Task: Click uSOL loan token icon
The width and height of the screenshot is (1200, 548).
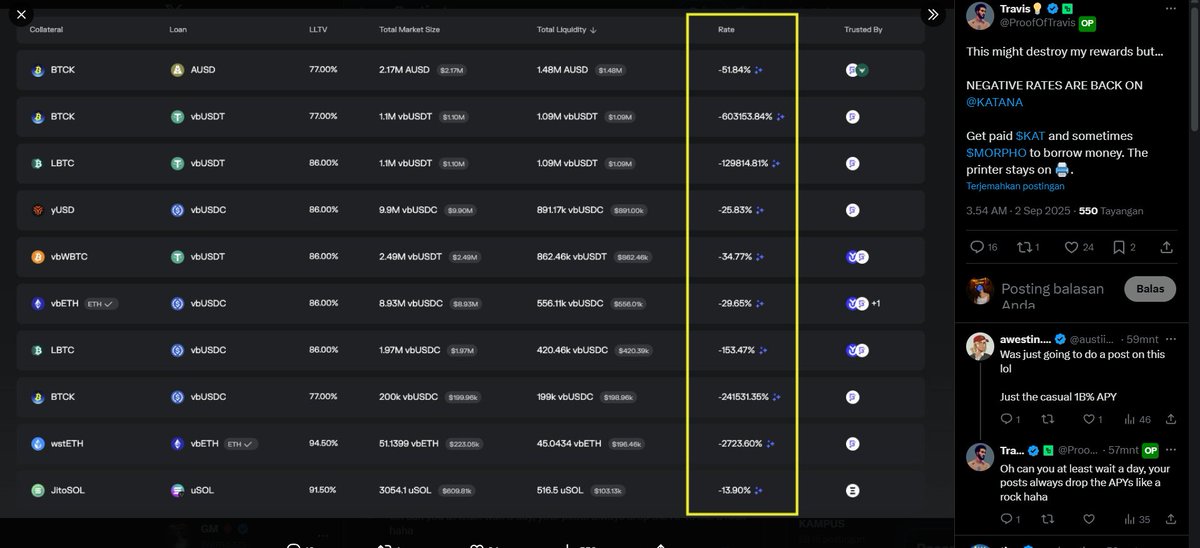Action: (x=177, y=490)
